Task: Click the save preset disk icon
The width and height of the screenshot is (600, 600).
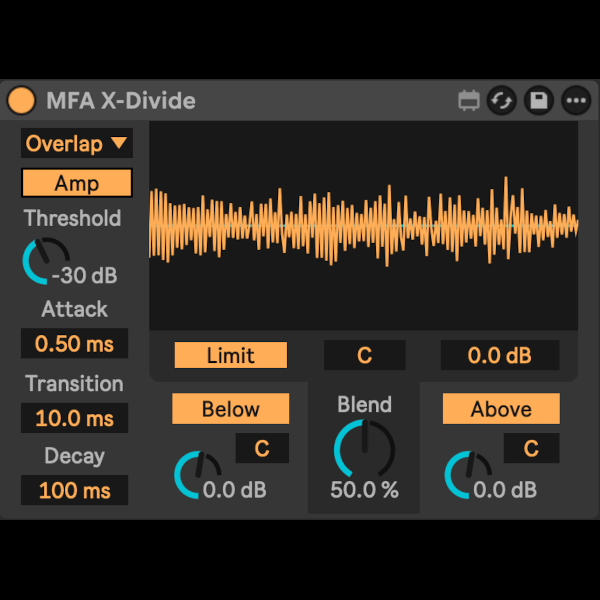Action: click(x=539, y=101)
